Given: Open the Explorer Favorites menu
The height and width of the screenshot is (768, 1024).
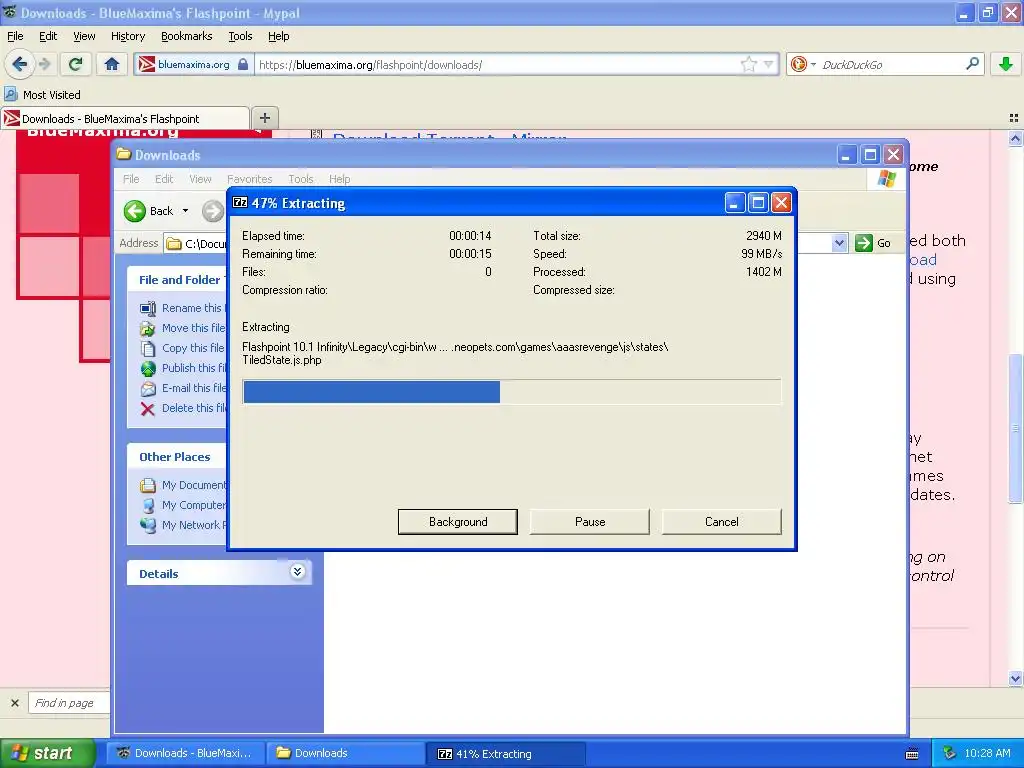Looking at the screenshot, I should [249, 179].
